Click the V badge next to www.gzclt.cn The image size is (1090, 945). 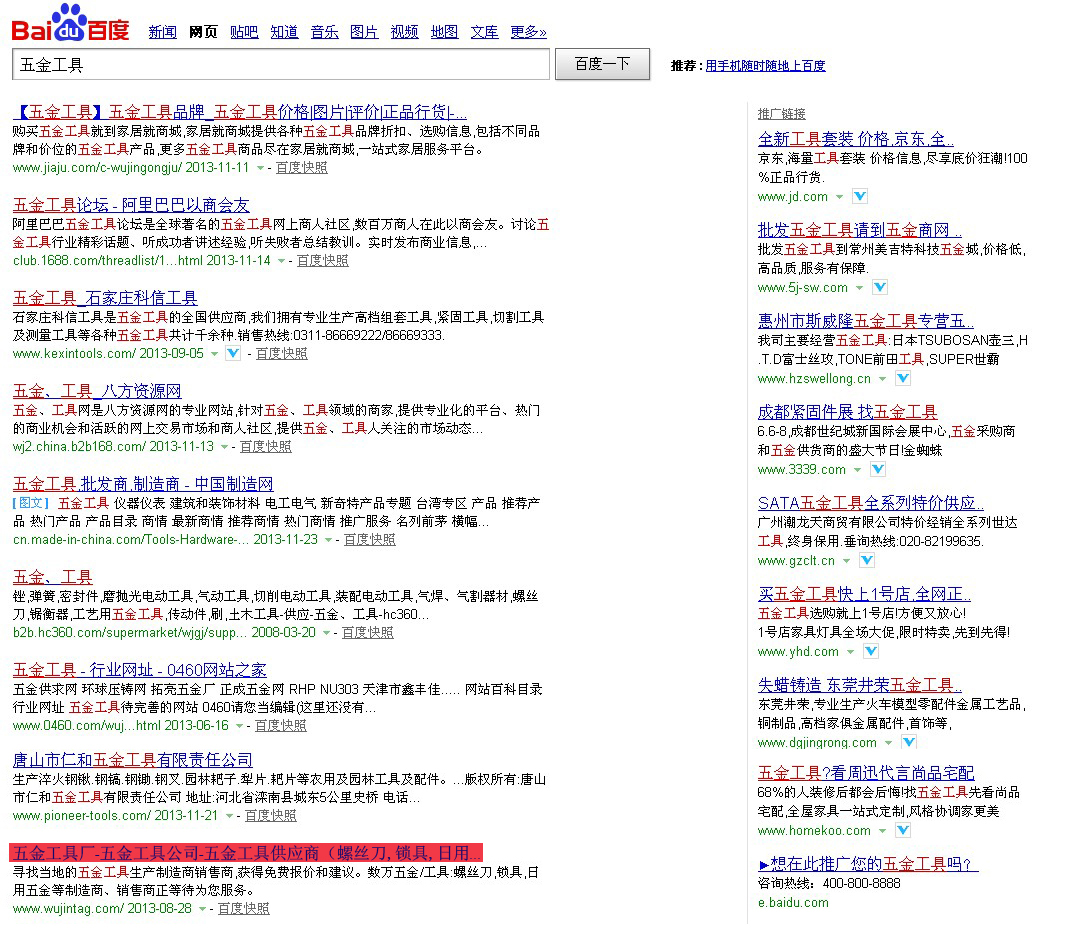(866, 561)
